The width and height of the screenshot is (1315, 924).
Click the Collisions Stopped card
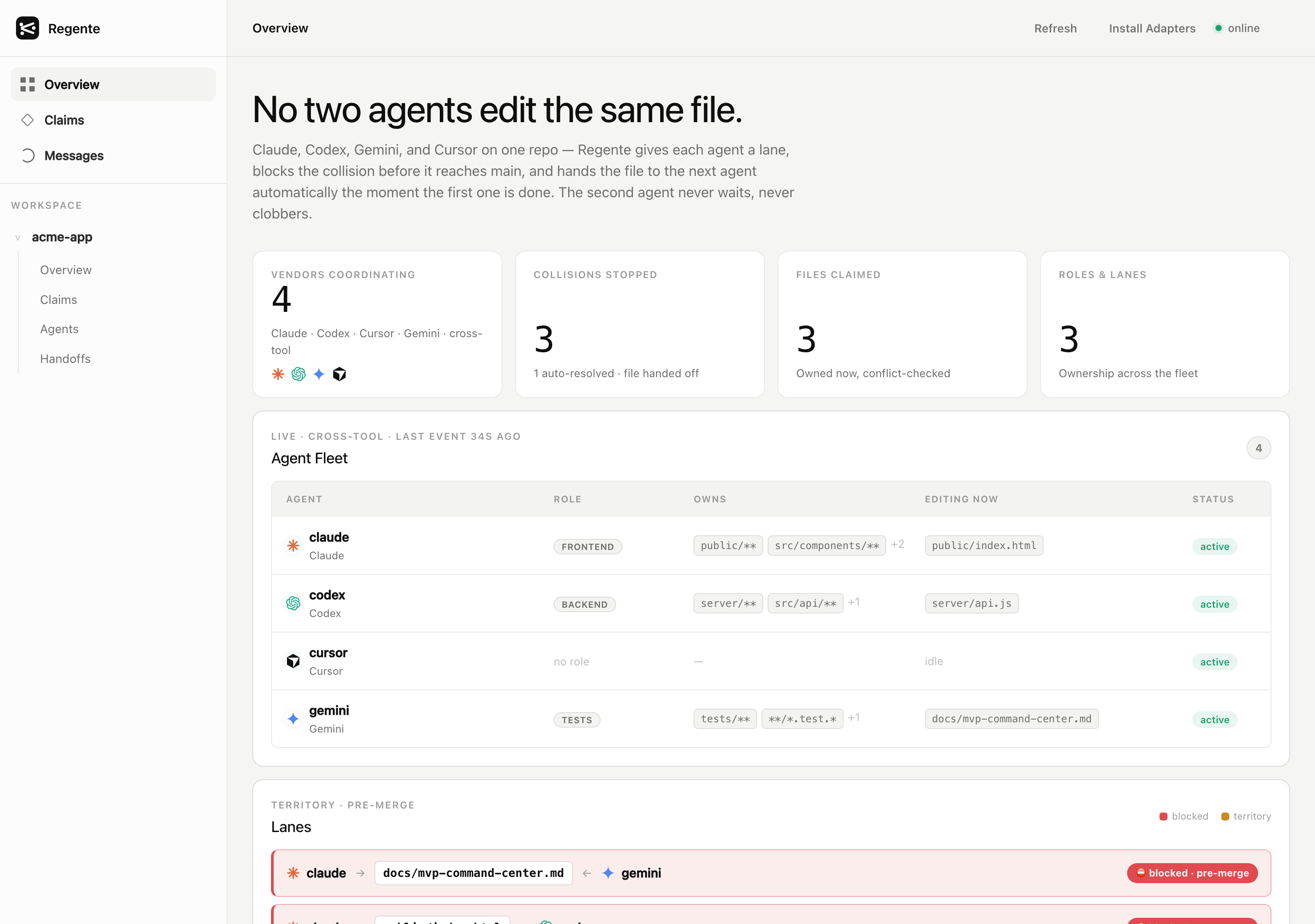[640, 324]
